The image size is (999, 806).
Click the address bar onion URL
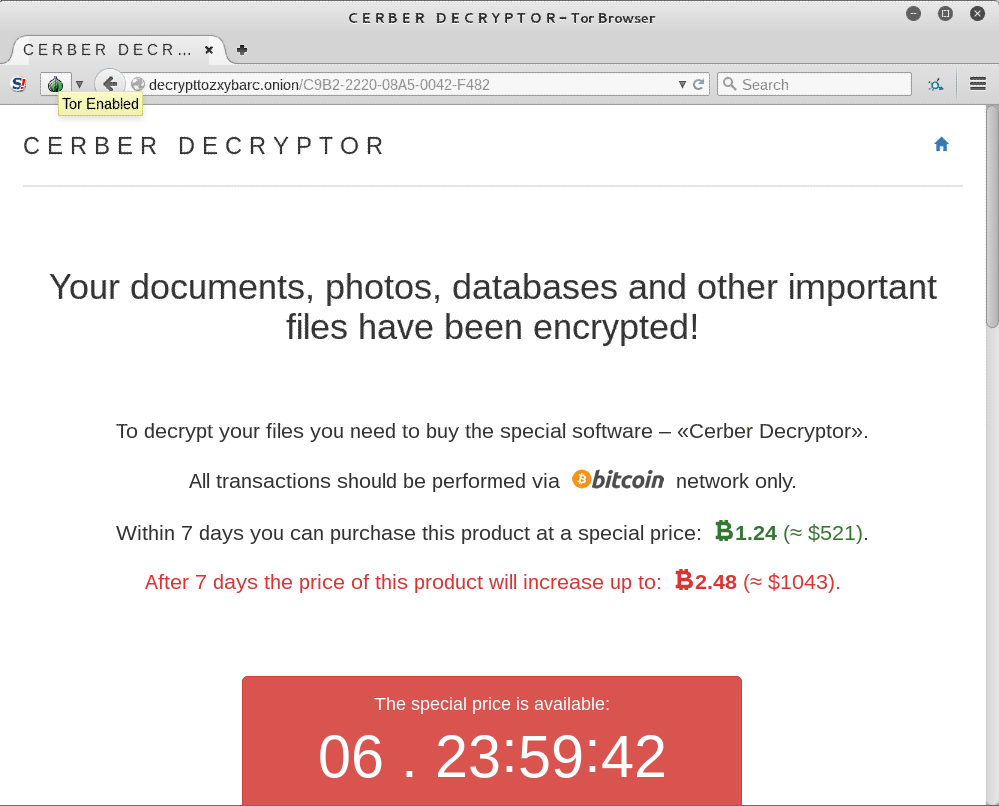coord(319,85)
